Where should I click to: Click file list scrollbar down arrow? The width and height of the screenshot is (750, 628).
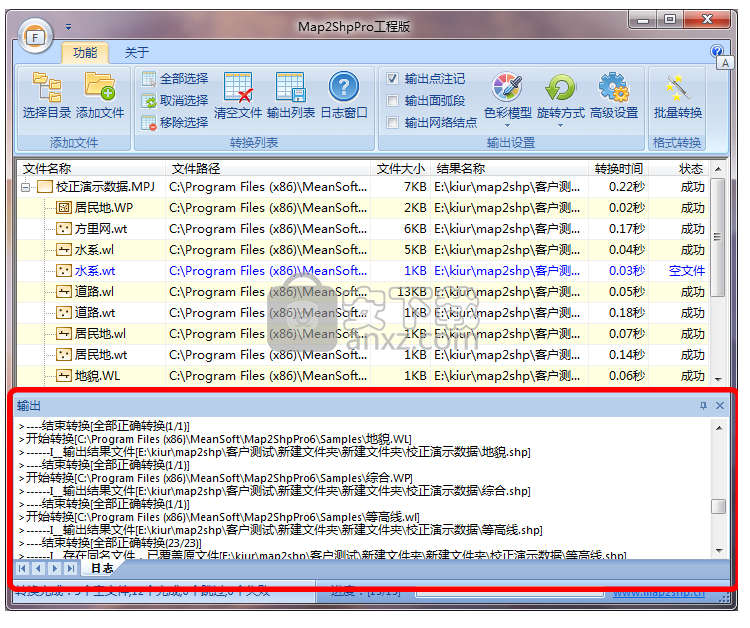click(x=718, y=379)
